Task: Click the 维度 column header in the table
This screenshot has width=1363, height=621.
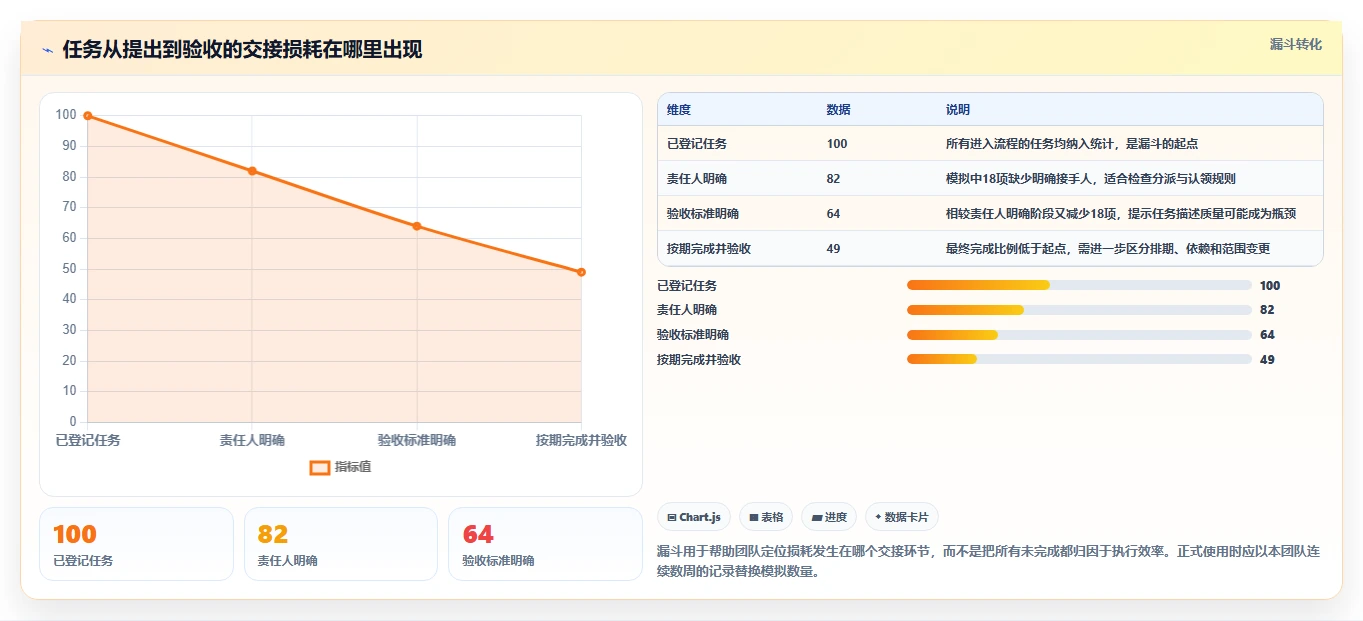Action: tap(679, 110)
